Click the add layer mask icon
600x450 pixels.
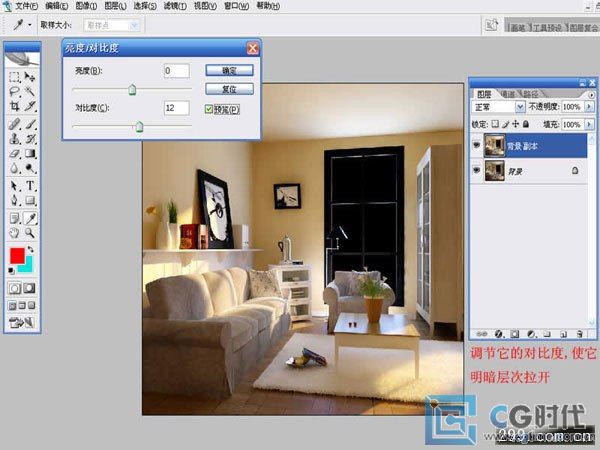click(515, 334)
